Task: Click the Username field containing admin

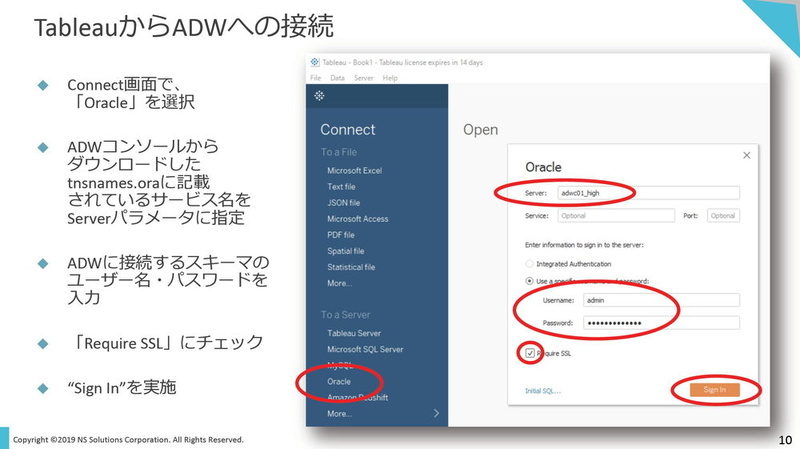Action: [661, 300]
